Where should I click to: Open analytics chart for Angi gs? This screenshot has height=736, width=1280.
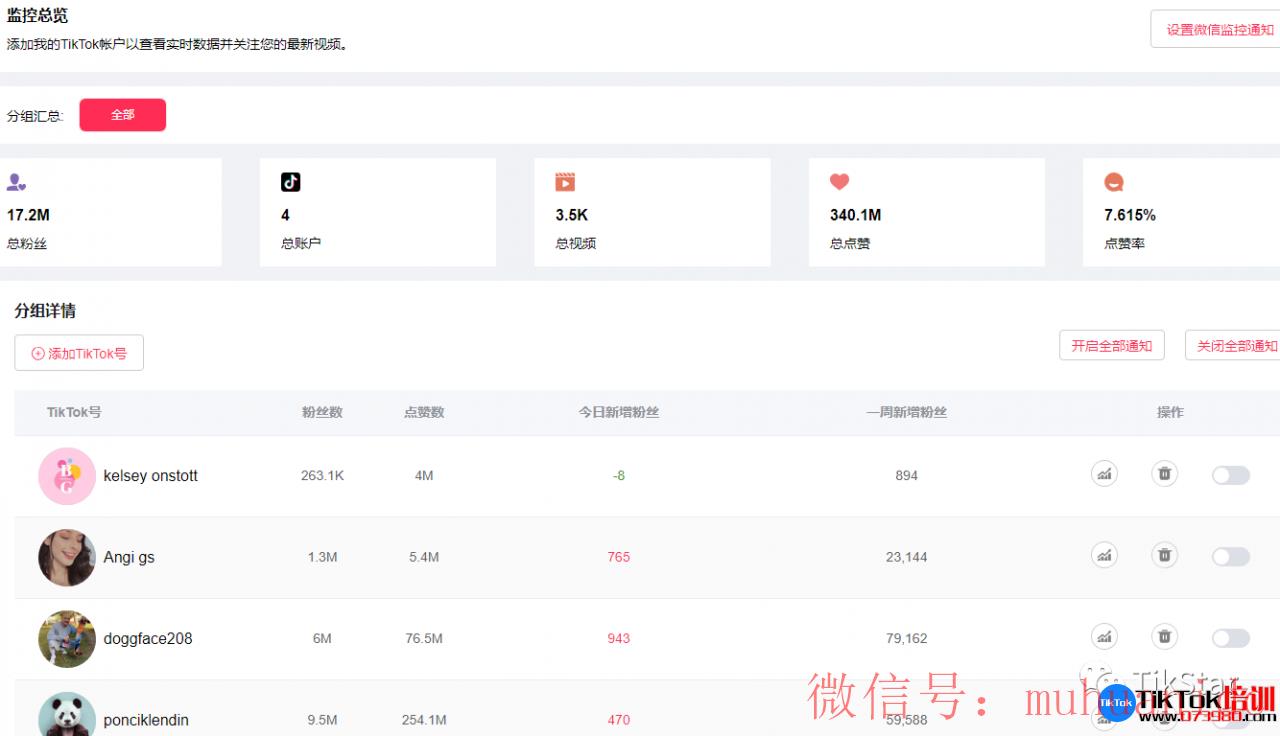pyautogui.click(x=1104, y=555)
